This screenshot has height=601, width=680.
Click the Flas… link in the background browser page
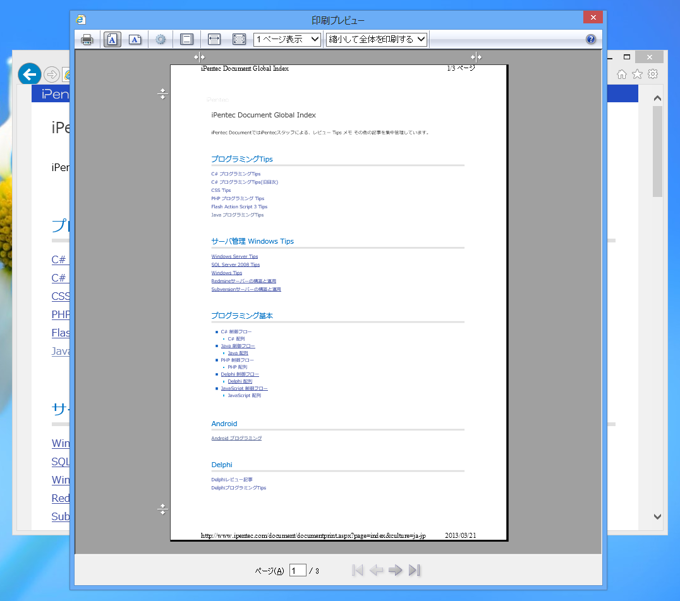click(61, 333)
